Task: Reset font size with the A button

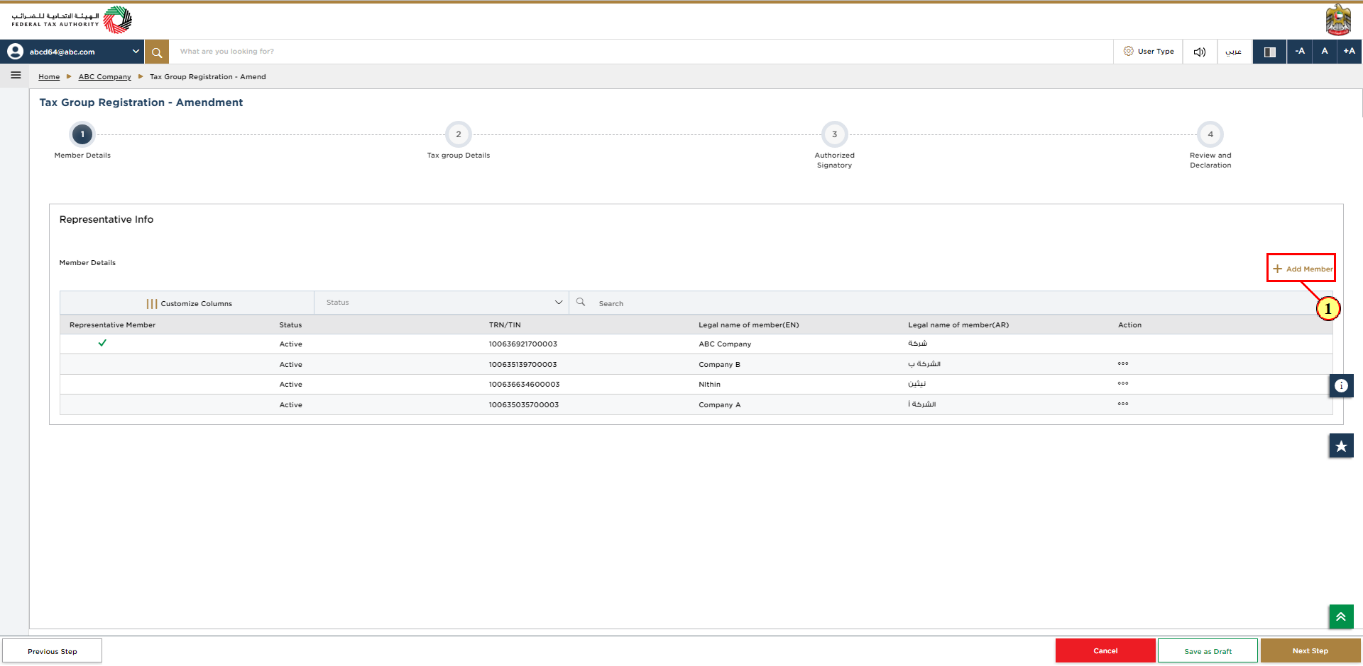Action: (x=1324, y=51)
